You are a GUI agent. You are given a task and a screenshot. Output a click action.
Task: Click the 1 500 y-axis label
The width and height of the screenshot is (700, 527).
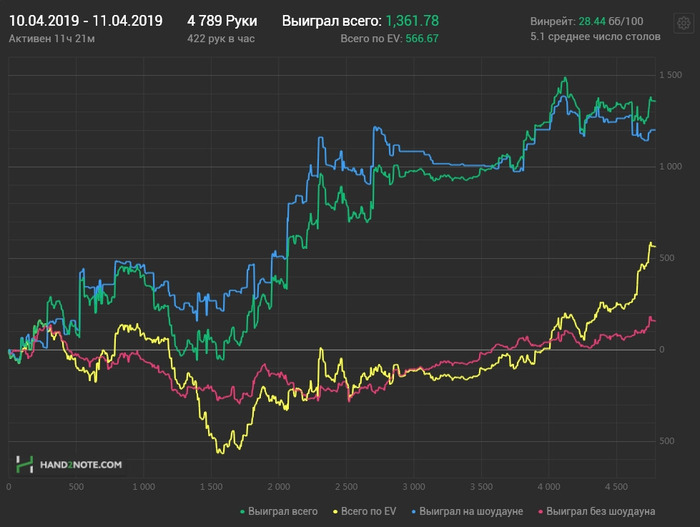point(671,75)
